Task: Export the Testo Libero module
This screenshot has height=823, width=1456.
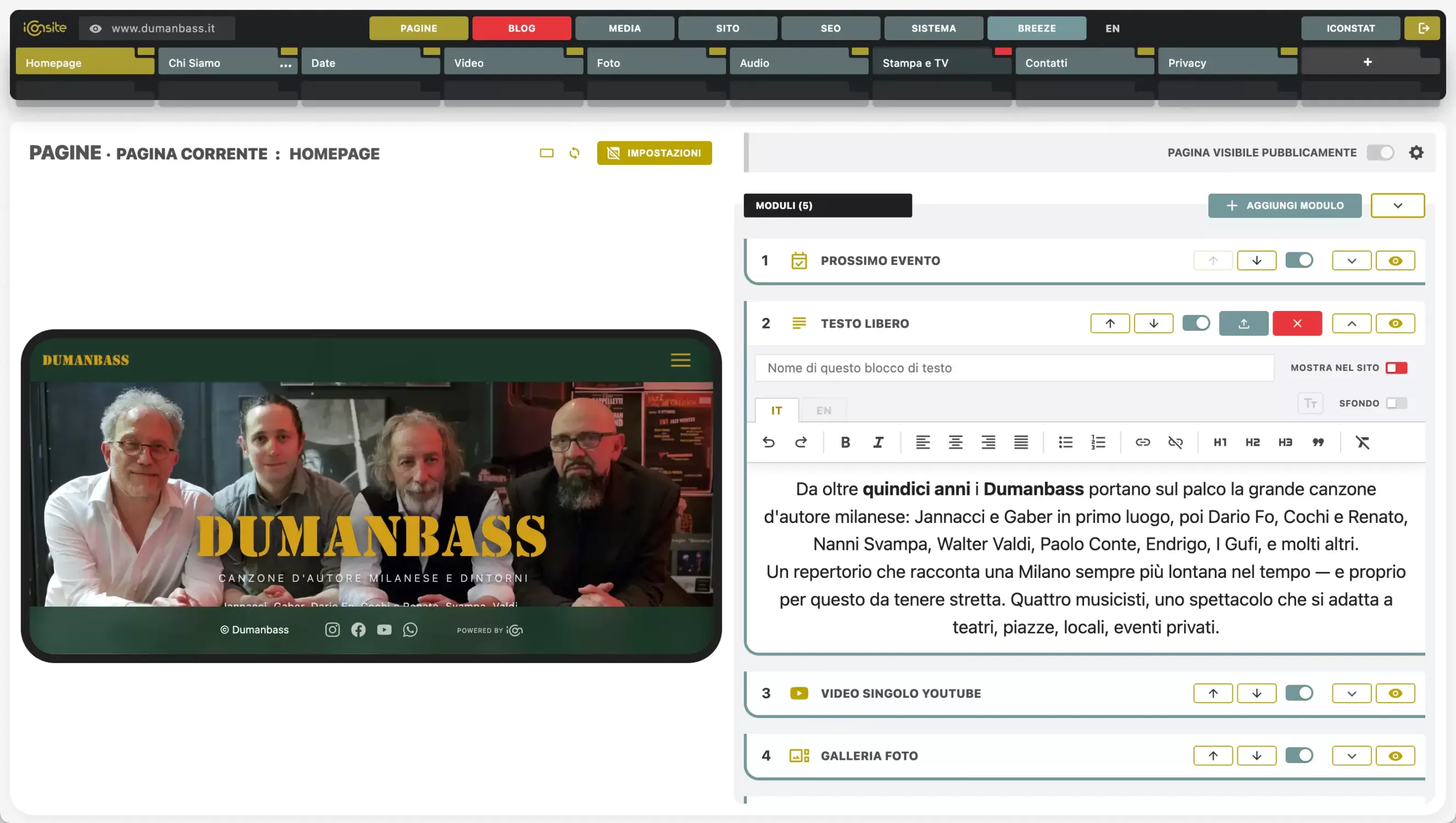Action: point(1243,323)
